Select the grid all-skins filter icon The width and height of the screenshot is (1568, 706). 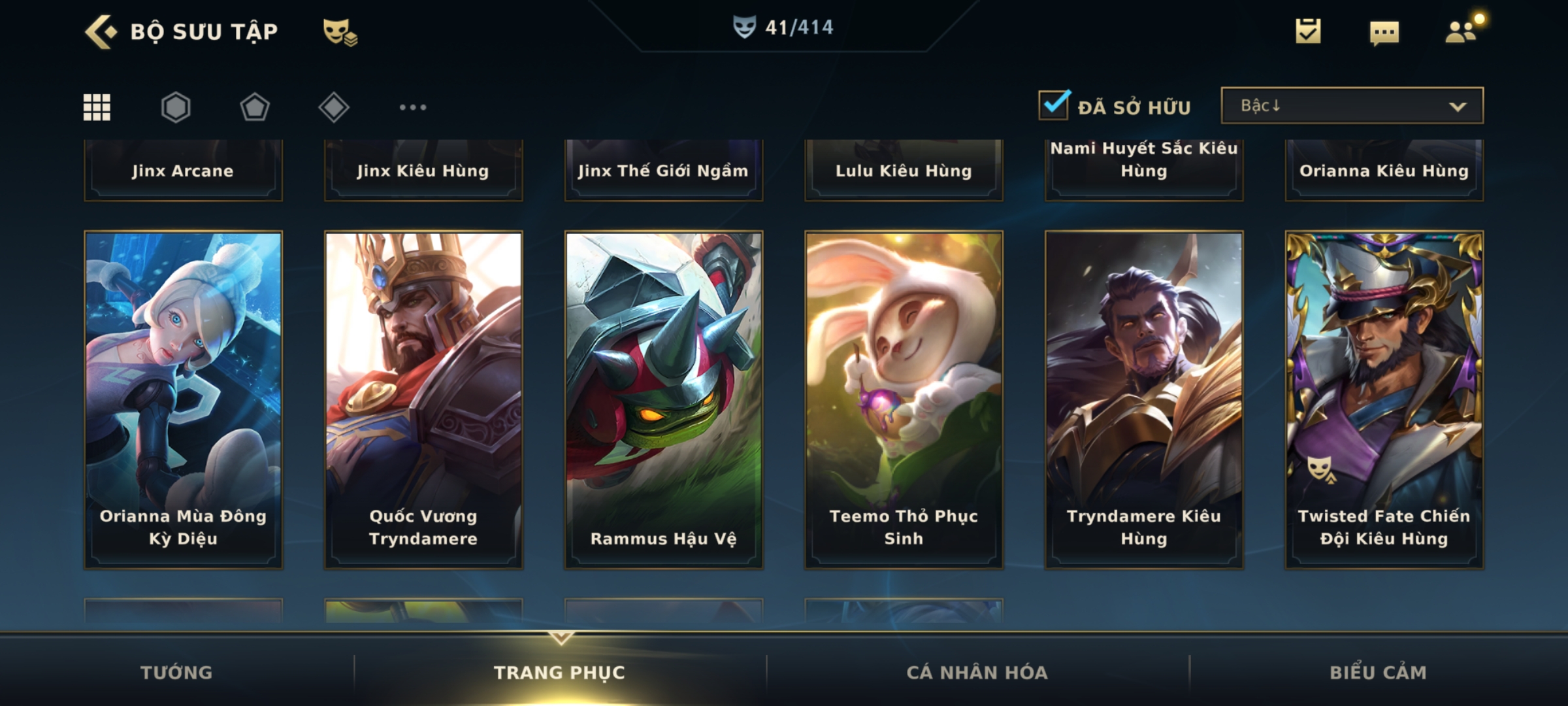(97, 107)
